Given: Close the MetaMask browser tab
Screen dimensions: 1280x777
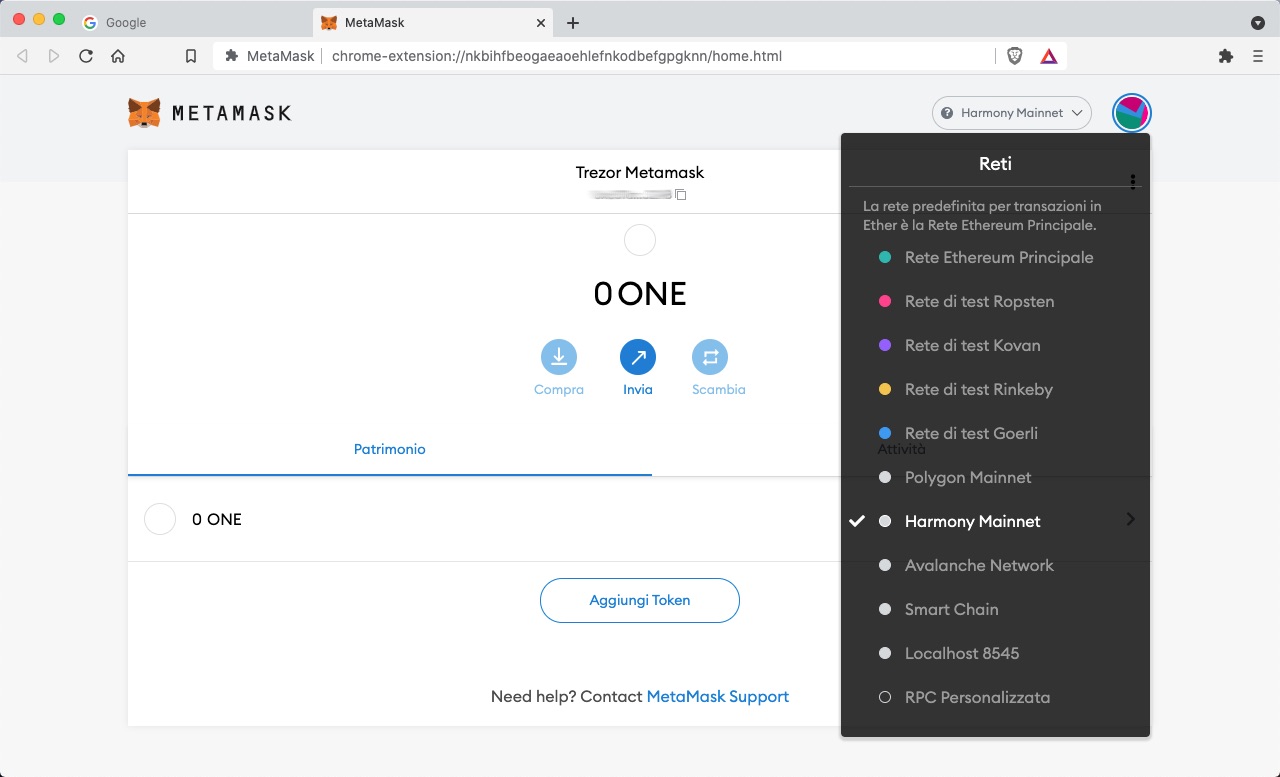Looking at the screenshot, I should (541, 22).
